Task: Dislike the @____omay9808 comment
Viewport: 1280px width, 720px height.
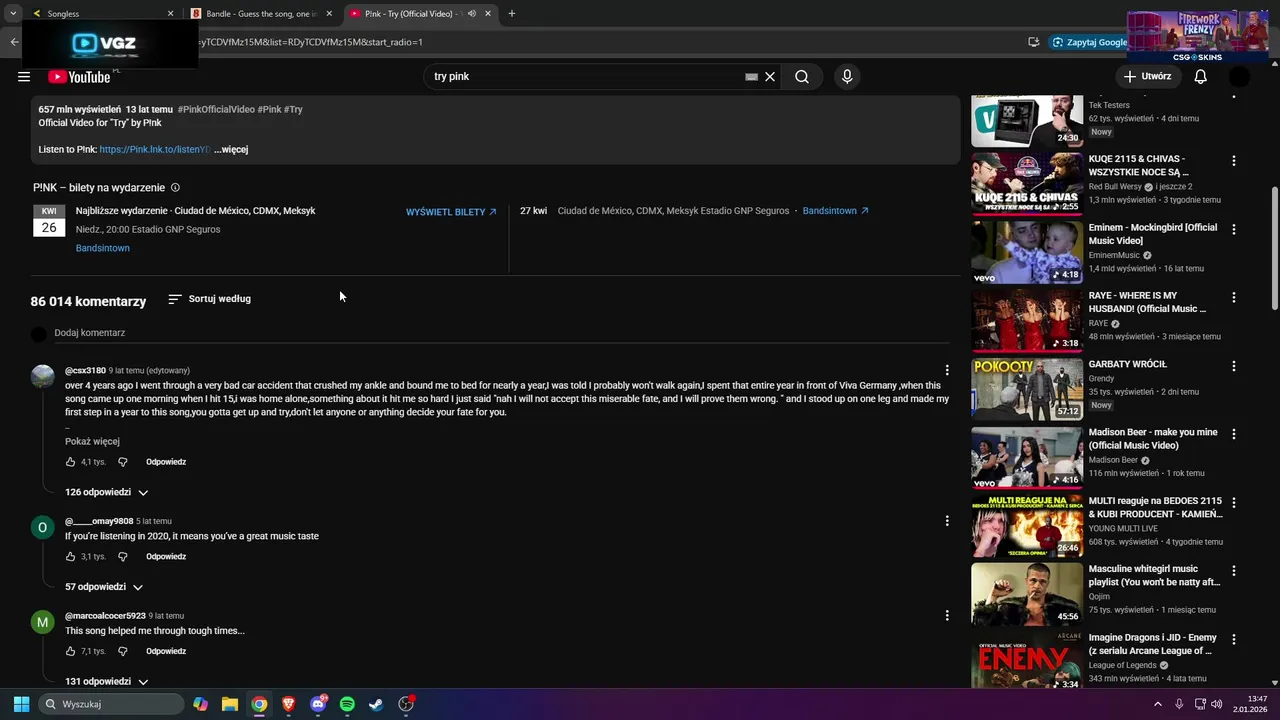Action: [x=123, y=557]
